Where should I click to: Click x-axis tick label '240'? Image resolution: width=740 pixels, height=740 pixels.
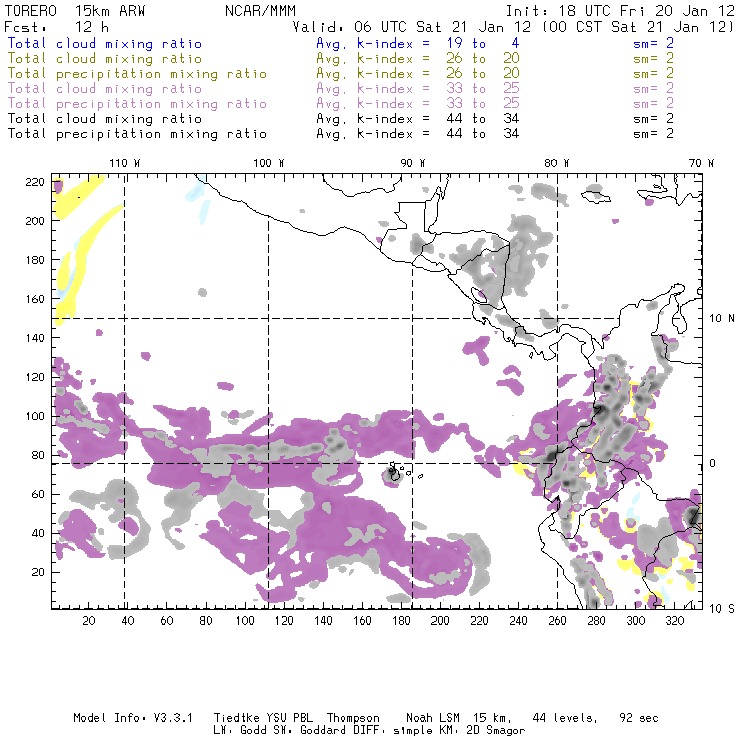(518, 621)
